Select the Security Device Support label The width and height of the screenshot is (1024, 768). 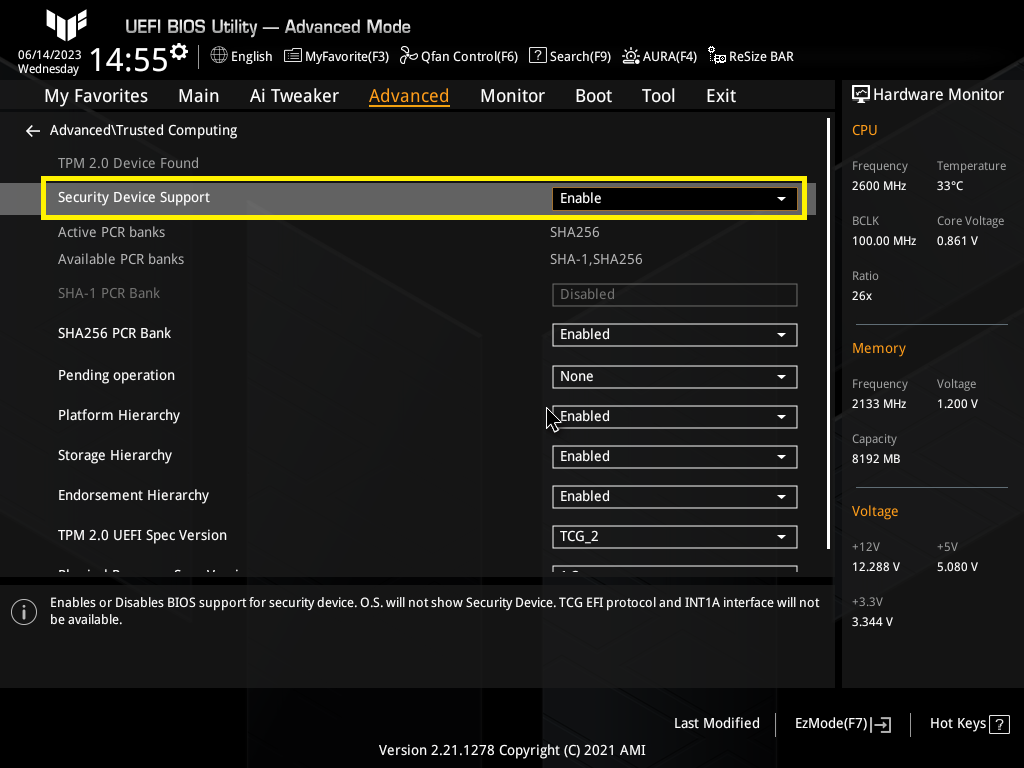[134, 197]
